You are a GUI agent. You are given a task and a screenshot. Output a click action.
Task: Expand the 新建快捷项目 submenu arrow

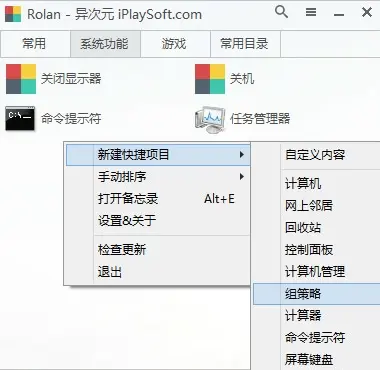pyautogui.click(x=242, y=155)
